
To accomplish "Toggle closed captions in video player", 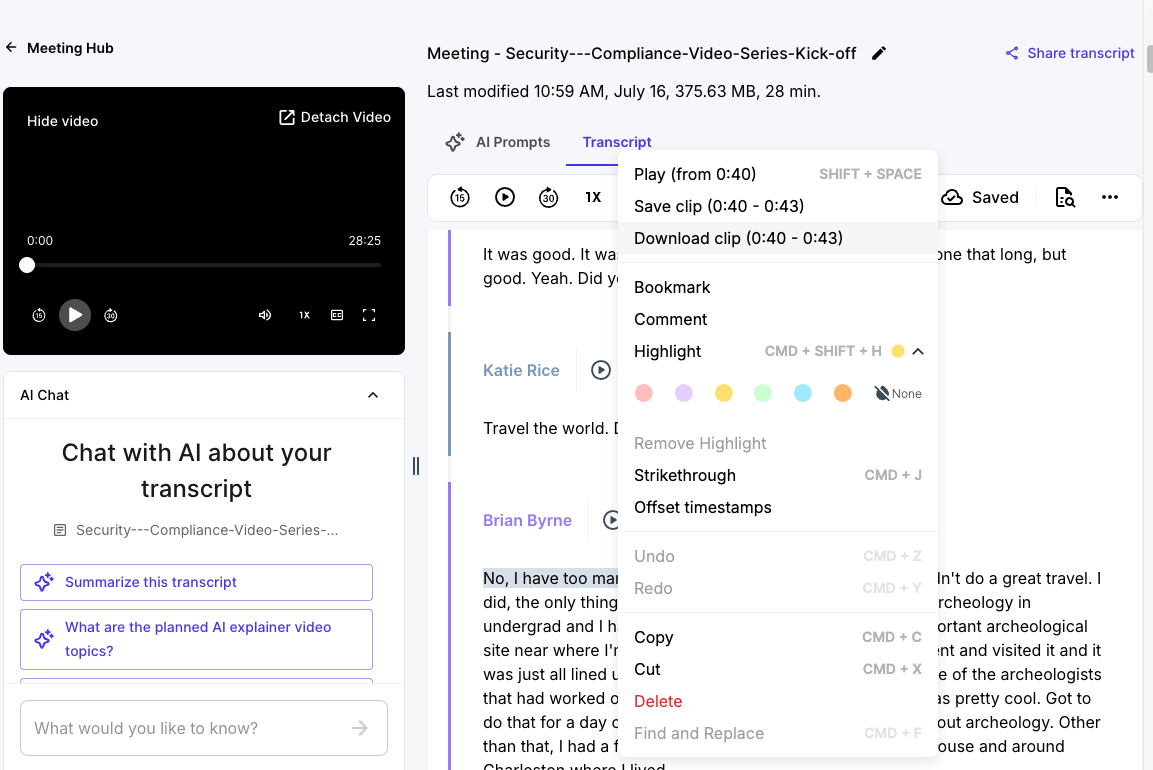I will click(x=337, y=315).
